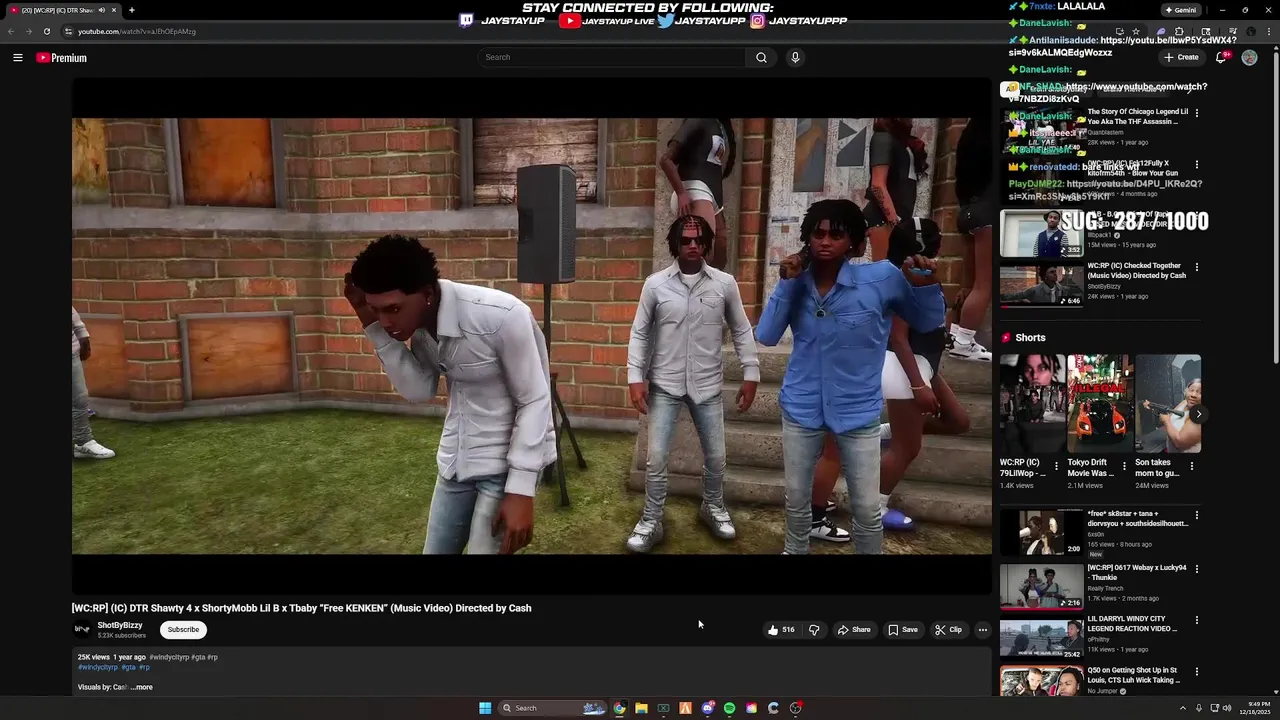Screen dimensions: 1280x720
Task: Subscribe to ShotByBizzy
Action: 183,629
